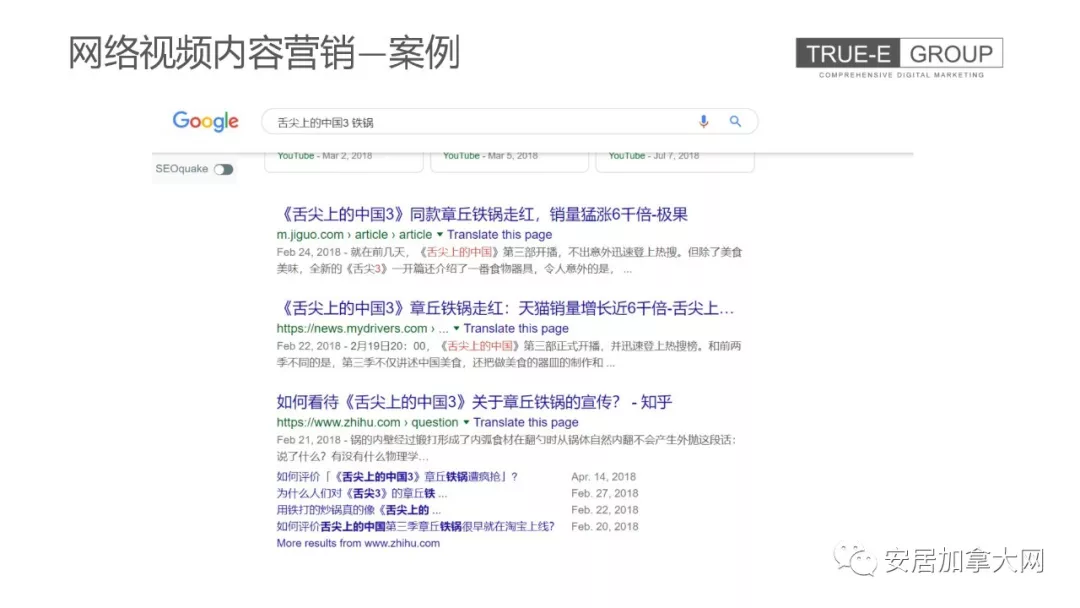Viewport: 1080px width, 608px height.
Task: Open sitelink 为什么人们对《舌尖3》的章丘铁
Action: pos(362,493)
